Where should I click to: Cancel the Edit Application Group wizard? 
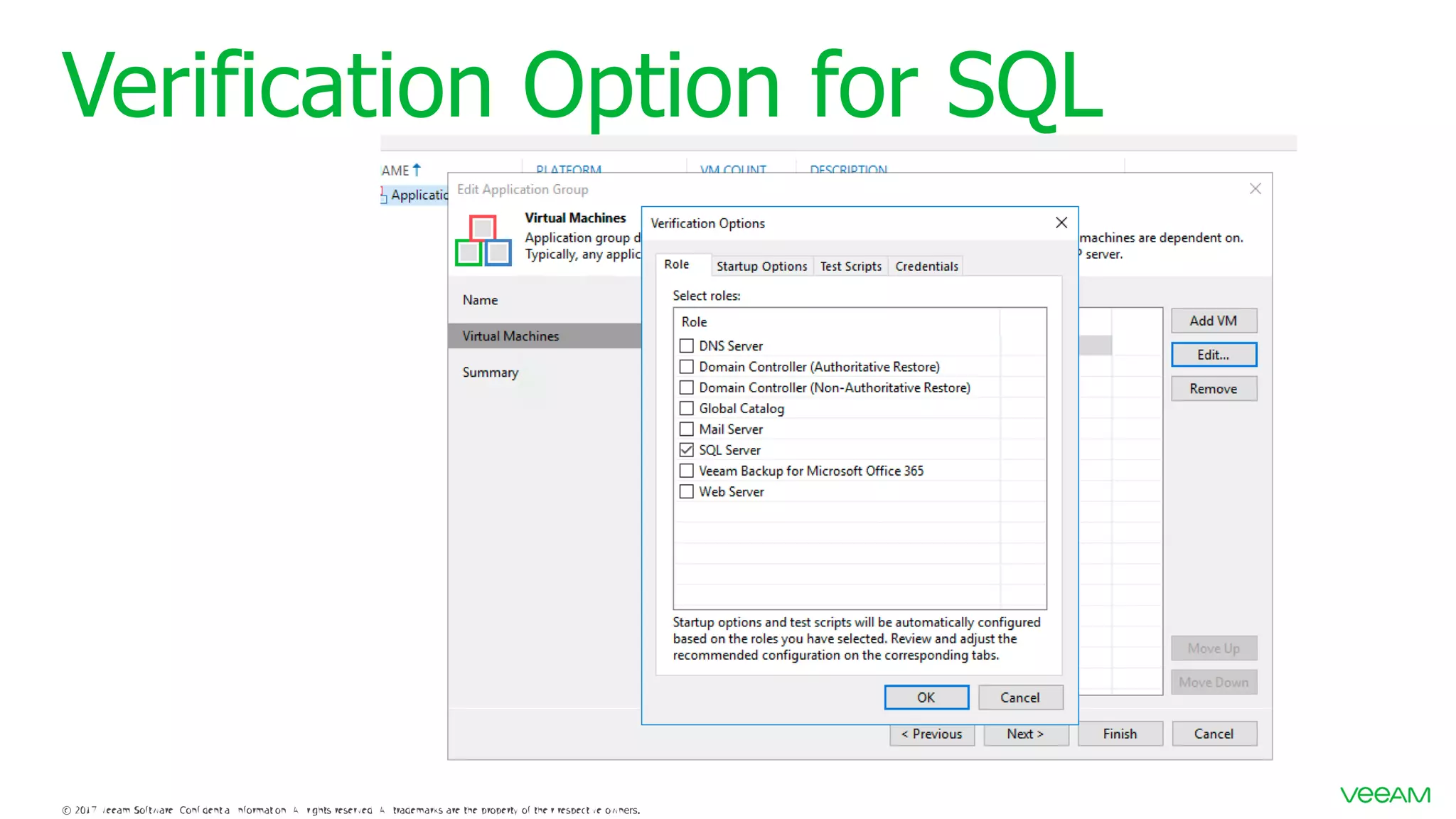pos(1214,734)
